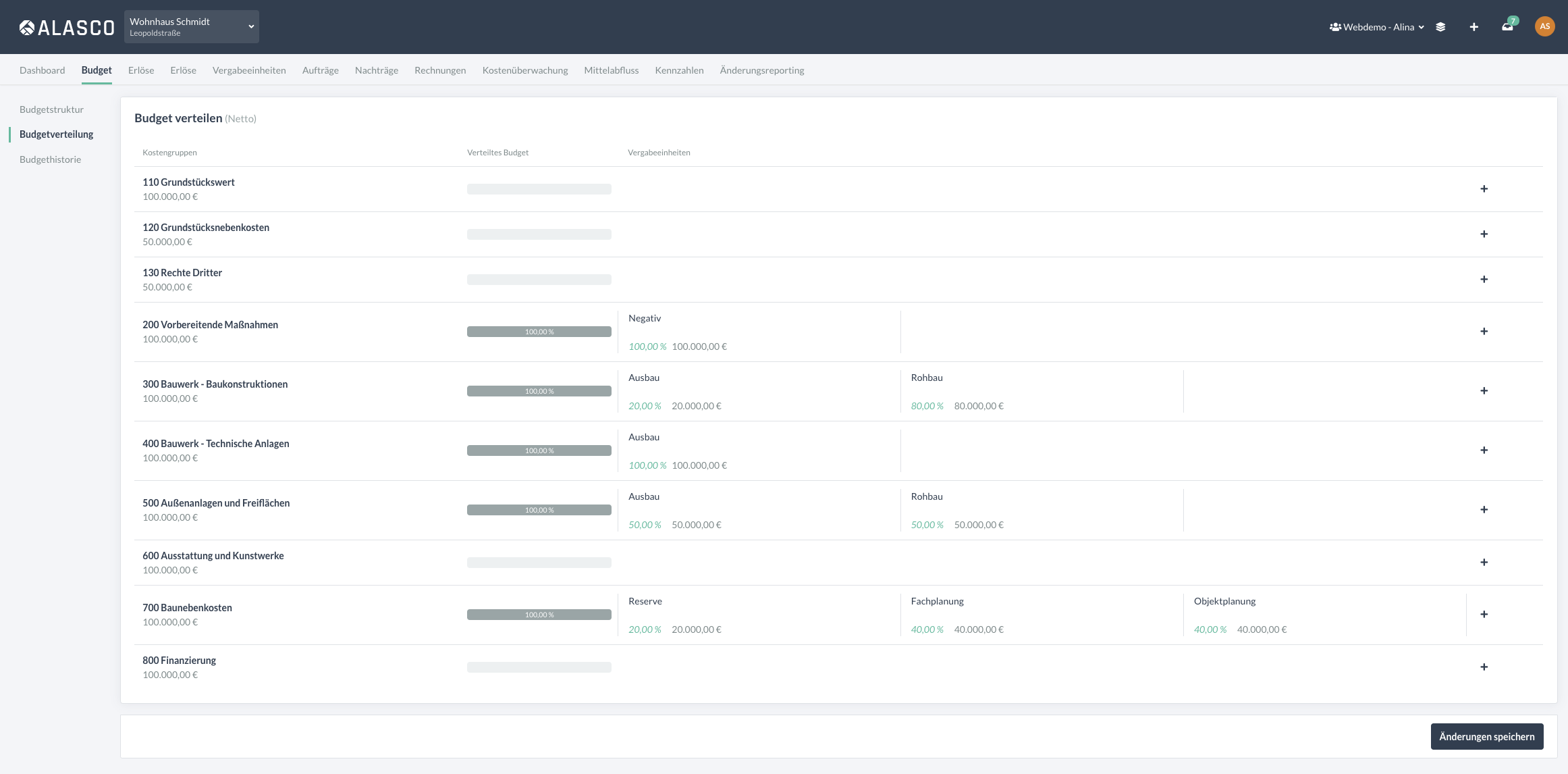Go to the Dashboard tab
This screenshot has height=774, width=1568.
42,70
